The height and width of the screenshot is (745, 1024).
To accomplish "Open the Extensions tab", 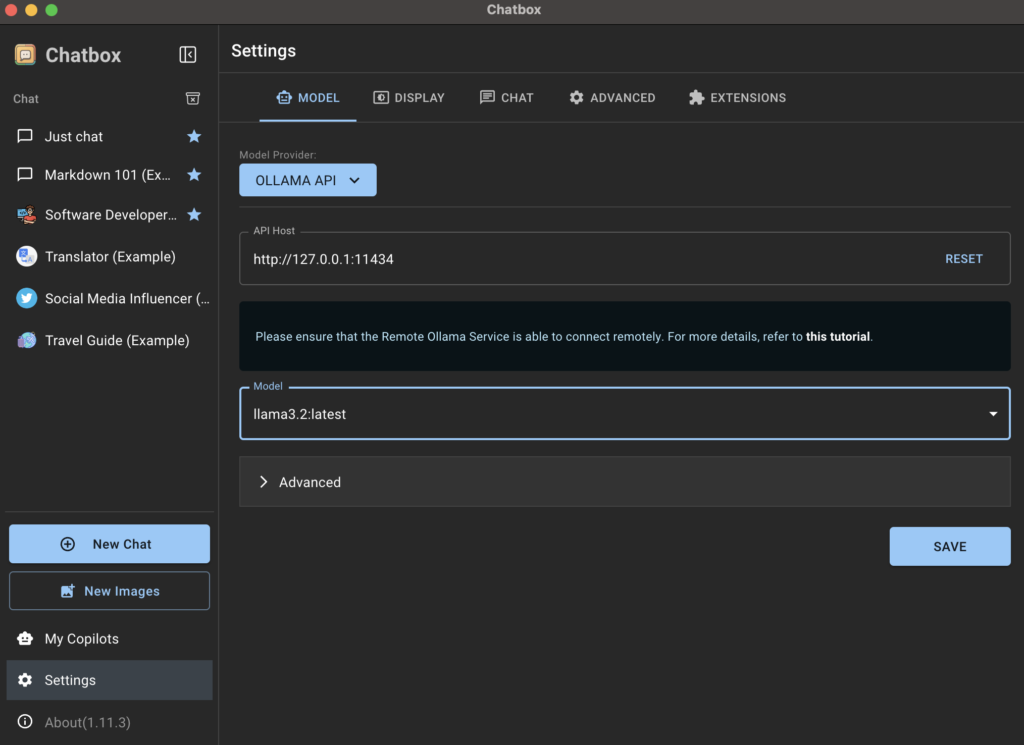I will tap(737, 98).
